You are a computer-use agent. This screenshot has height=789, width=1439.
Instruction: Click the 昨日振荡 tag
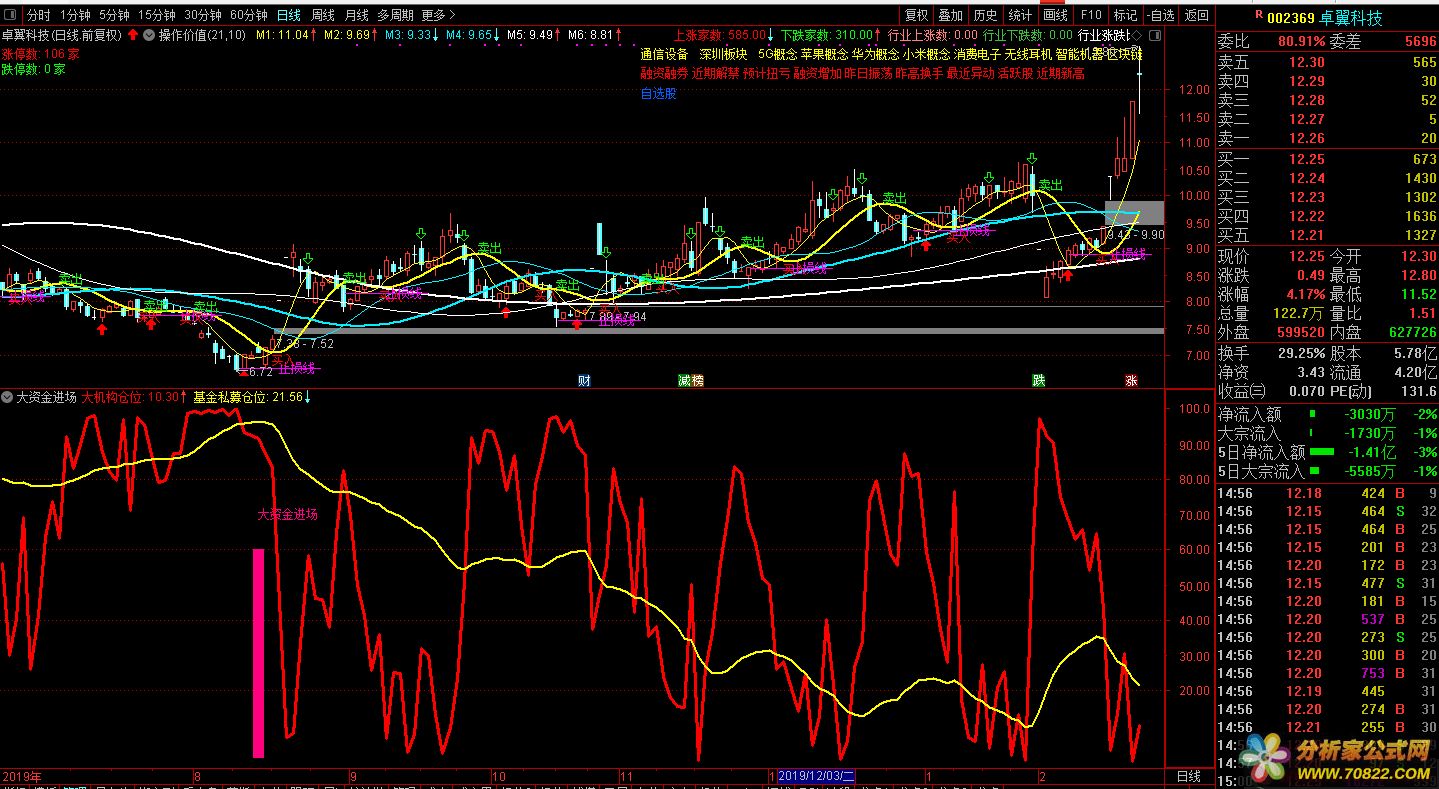pos(868,74)
